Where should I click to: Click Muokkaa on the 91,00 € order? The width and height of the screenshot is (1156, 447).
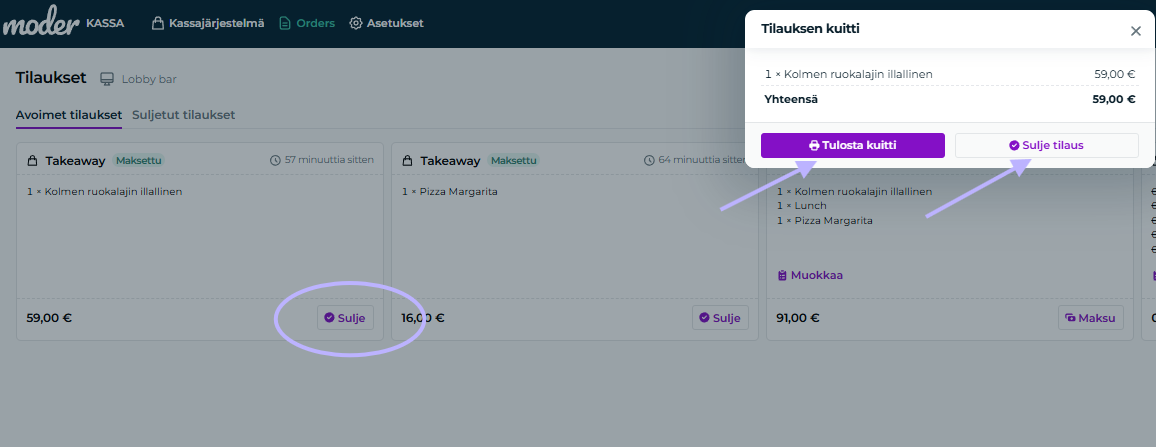tap(810, 275)
